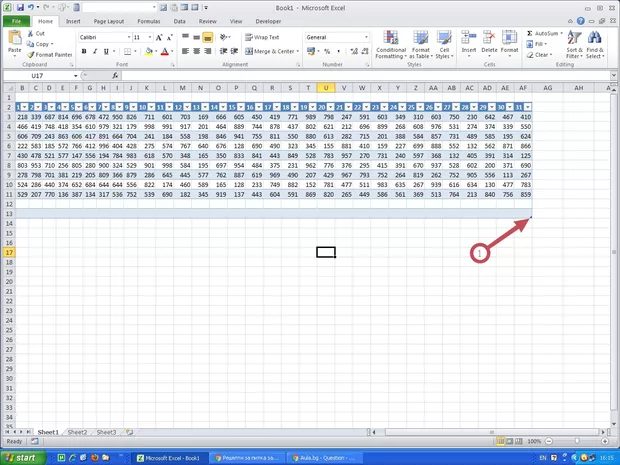Viewport: 620px width, 465px height.
Task: Click the Insert Function fx icon
Action: [x=115, y=75]
